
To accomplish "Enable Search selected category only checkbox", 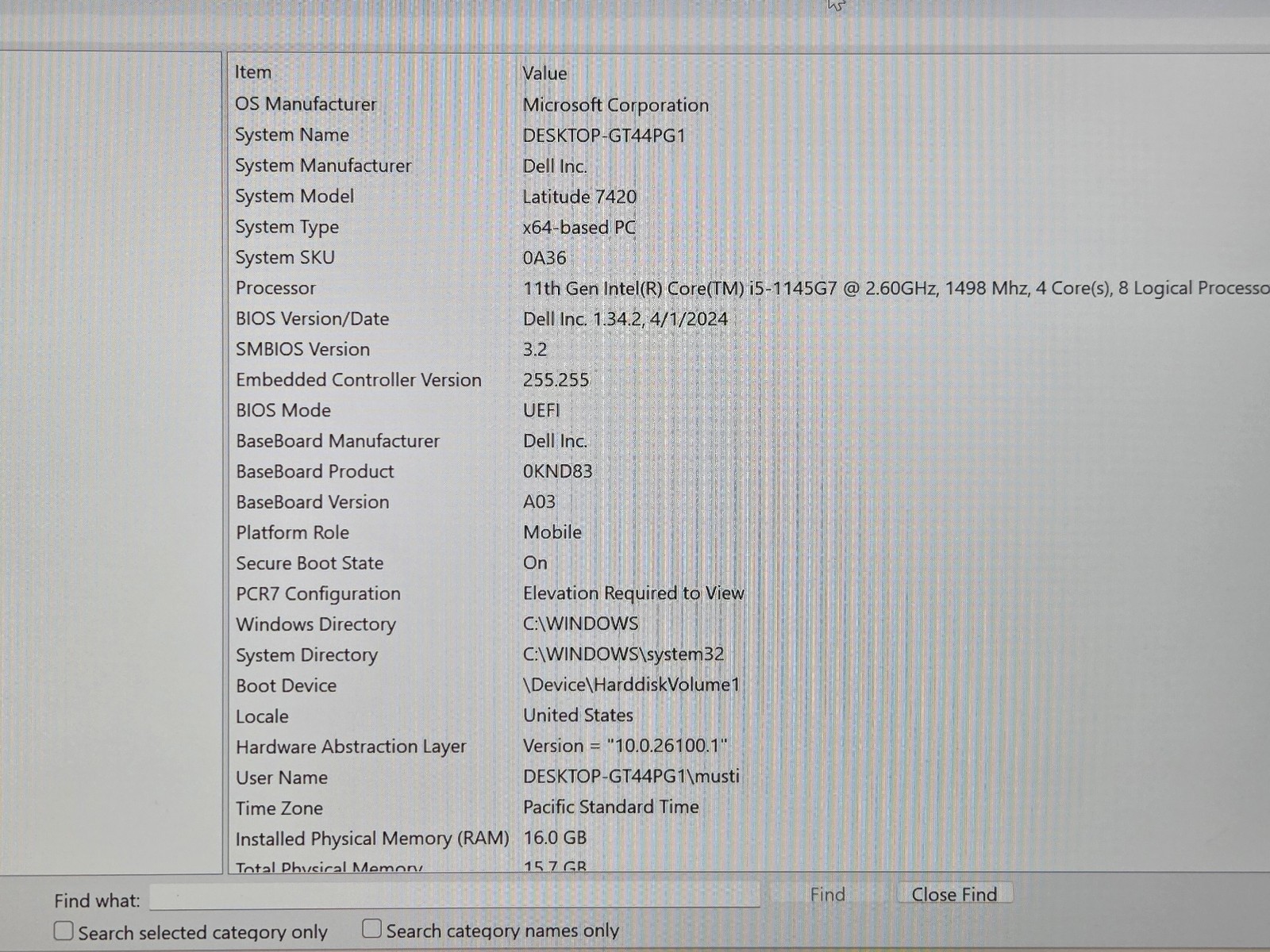I will [63, 931].
